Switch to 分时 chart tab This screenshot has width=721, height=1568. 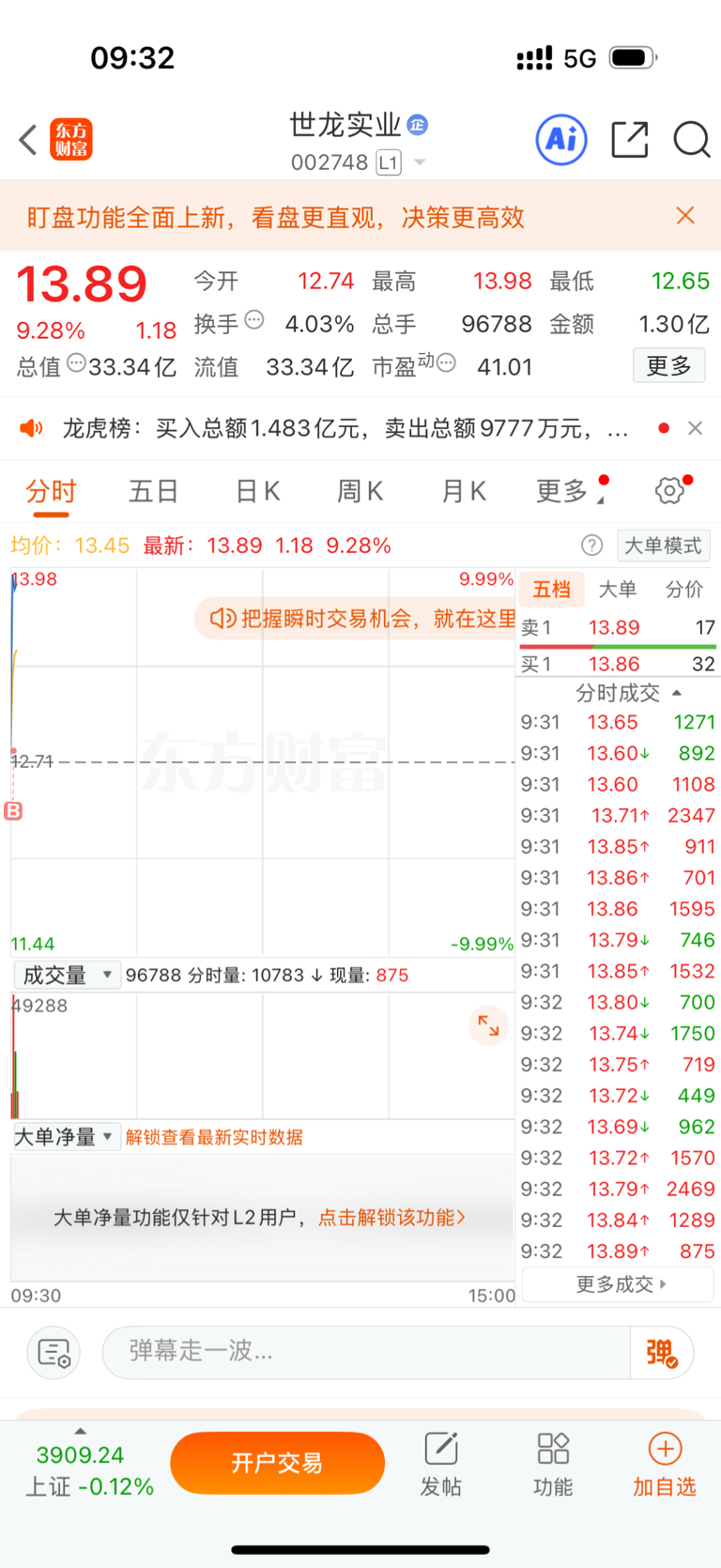tap(51, 492)
